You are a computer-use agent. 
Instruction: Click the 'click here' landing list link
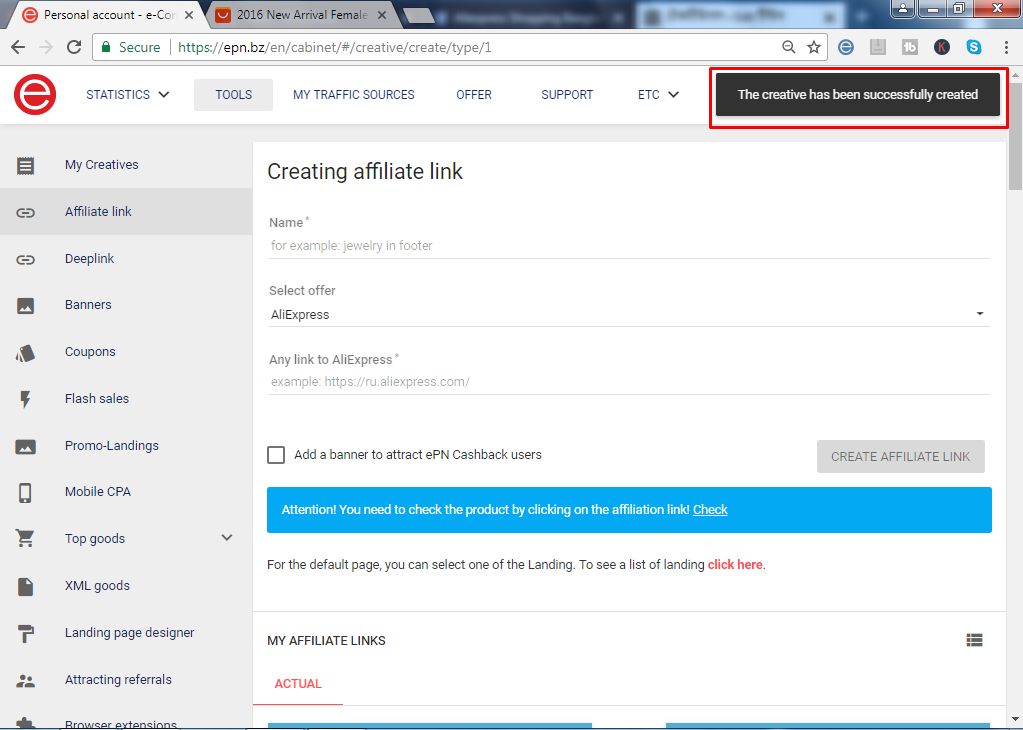click(735, 564)
